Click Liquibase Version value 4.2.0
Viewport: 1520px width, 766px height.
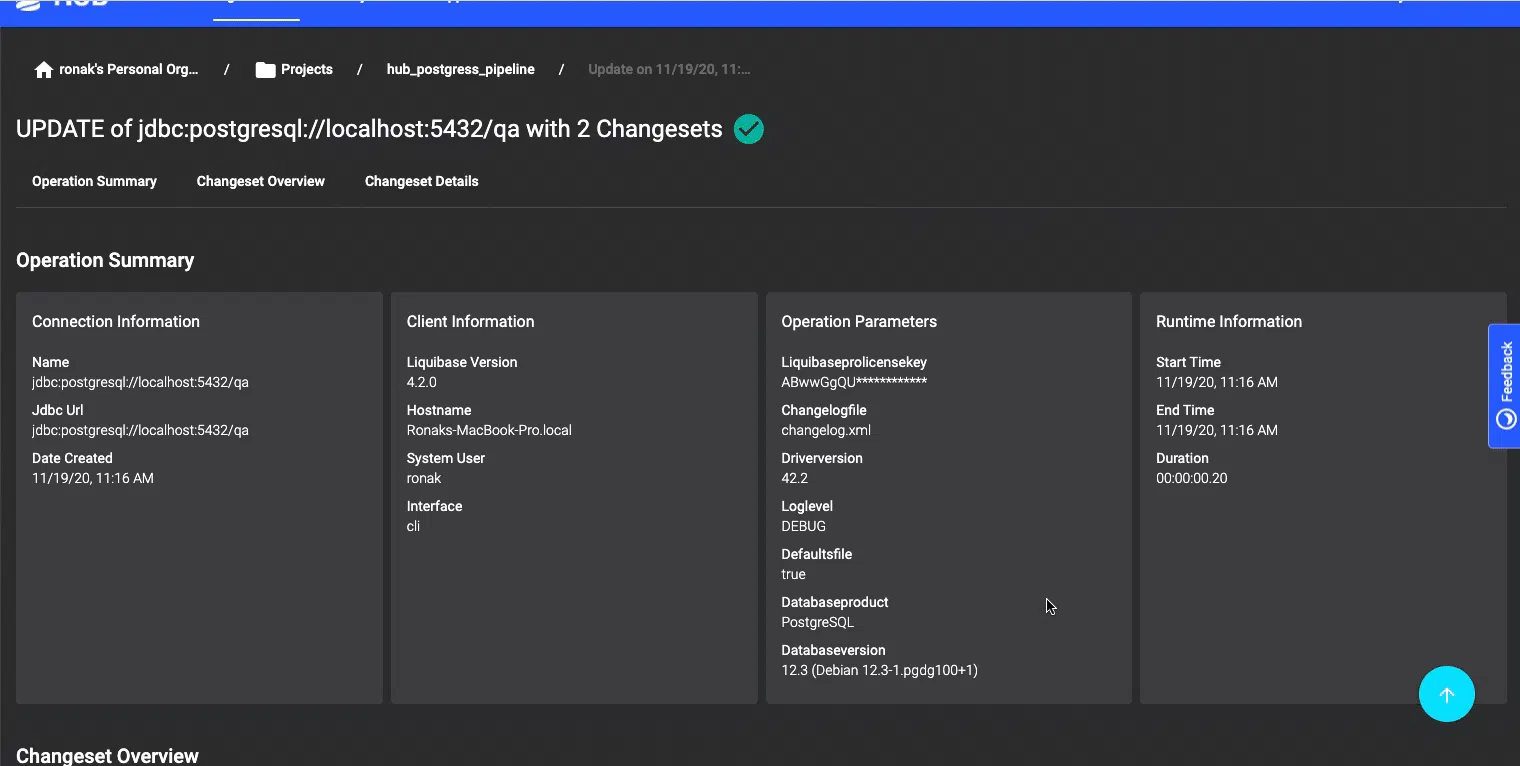pyautogui.click(x=422, y=383)
